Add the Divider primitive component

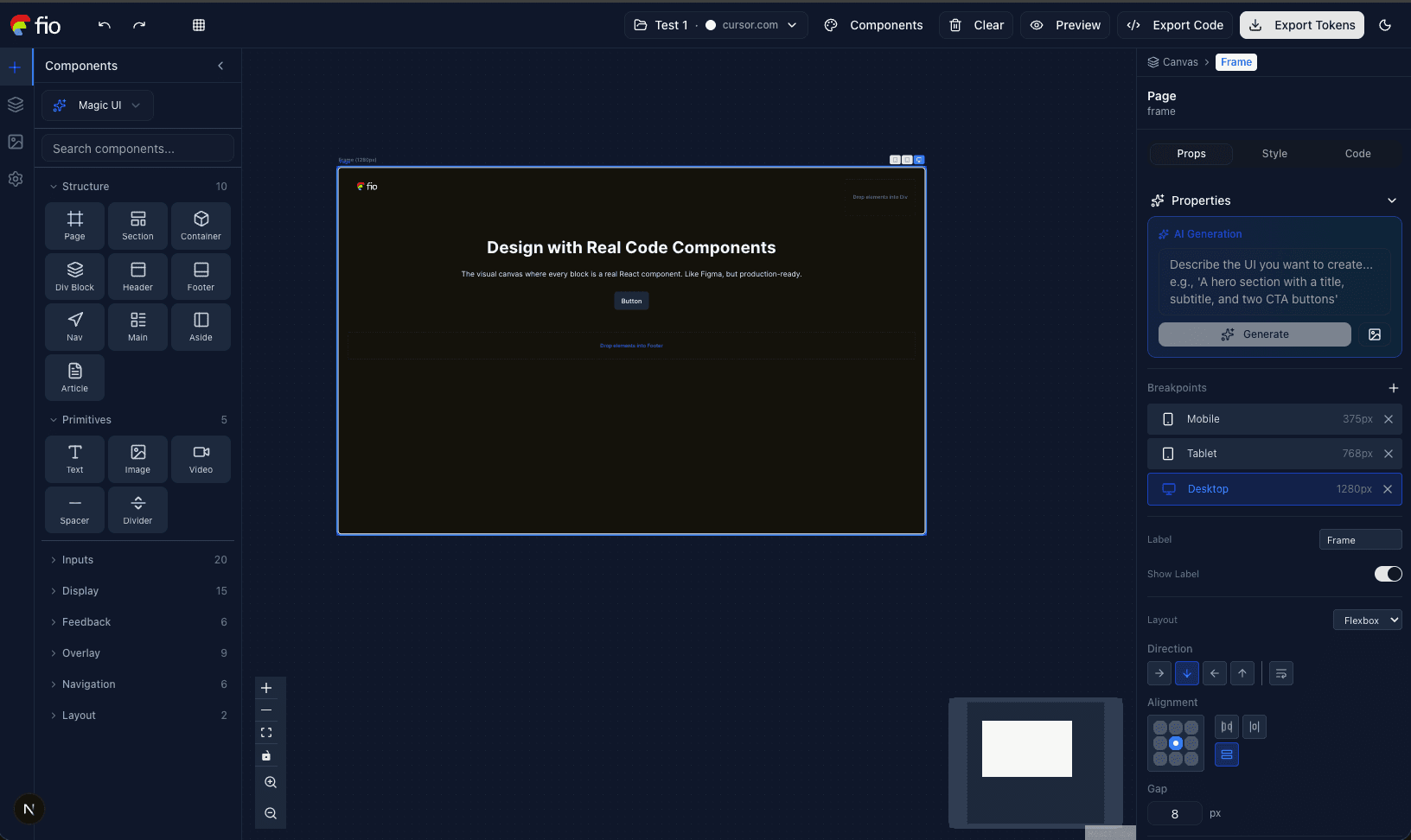tap(137, 510)
